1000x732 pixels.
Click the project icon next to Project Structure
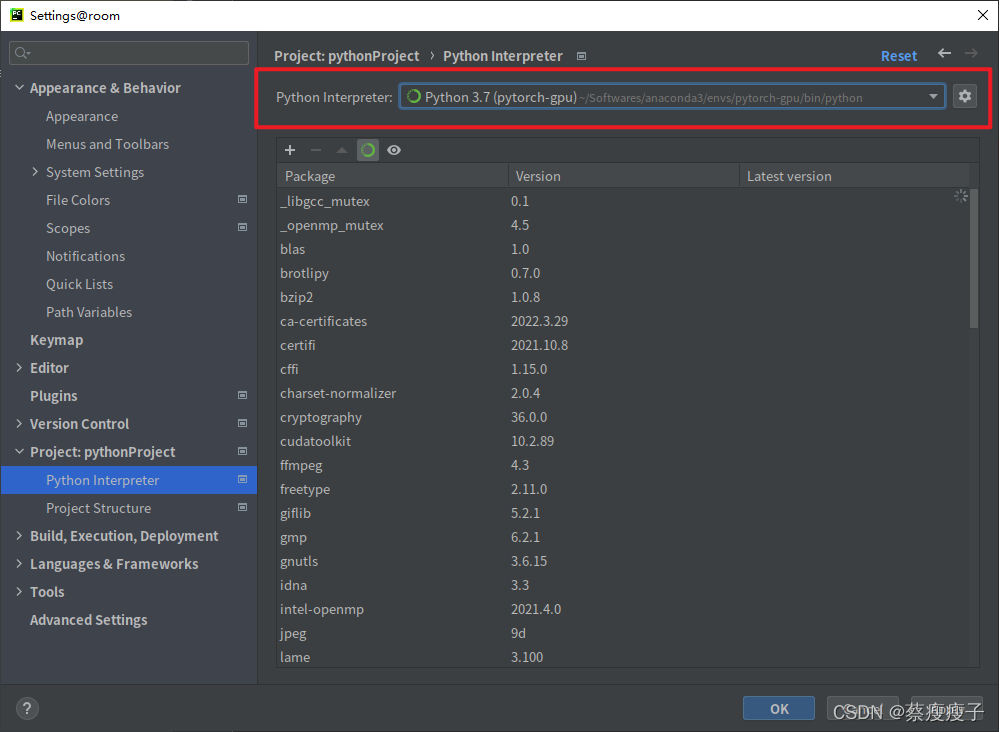pos(242,507)
